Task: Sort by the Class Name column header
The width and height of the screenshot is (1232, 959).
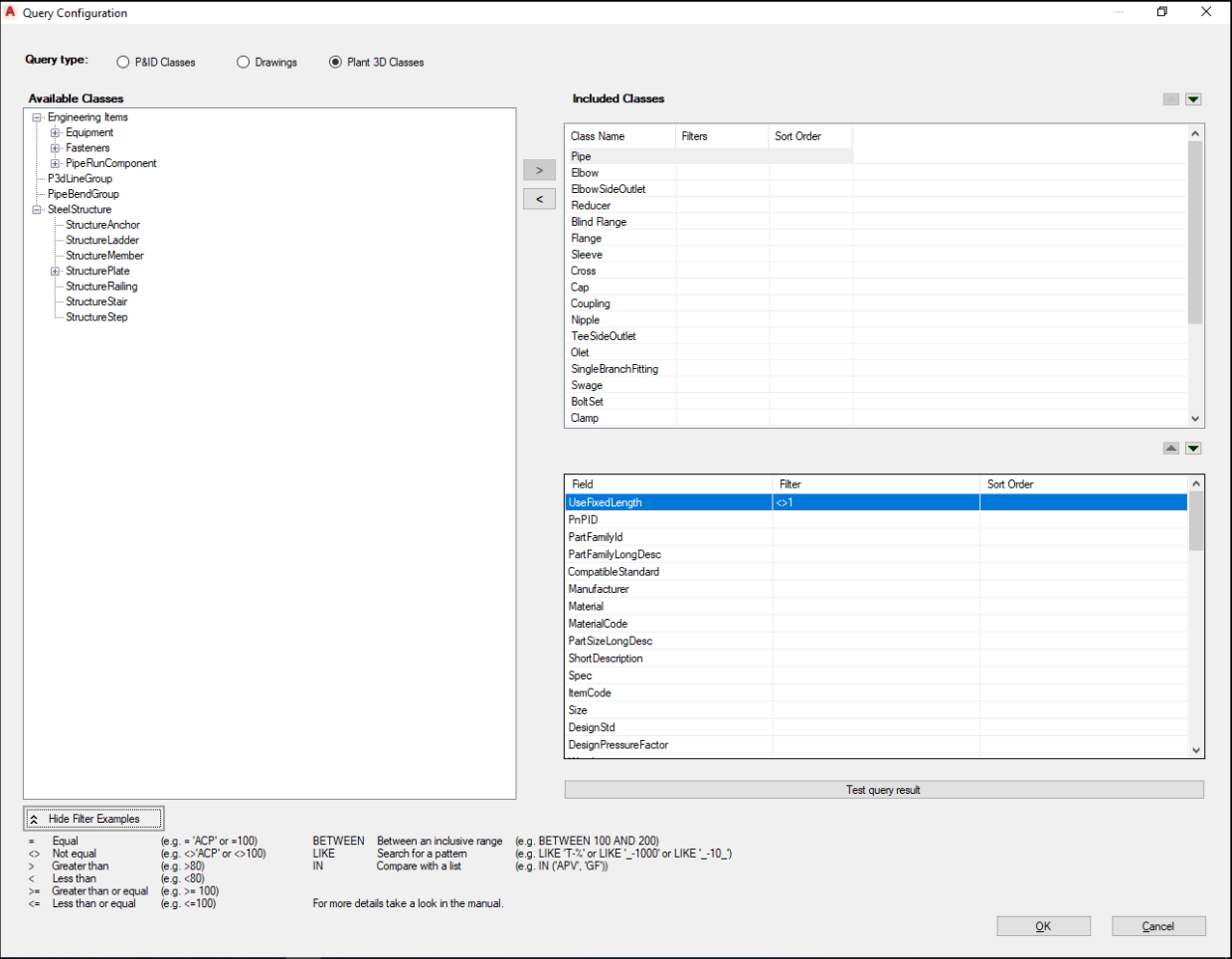Action: pos(620,136)
